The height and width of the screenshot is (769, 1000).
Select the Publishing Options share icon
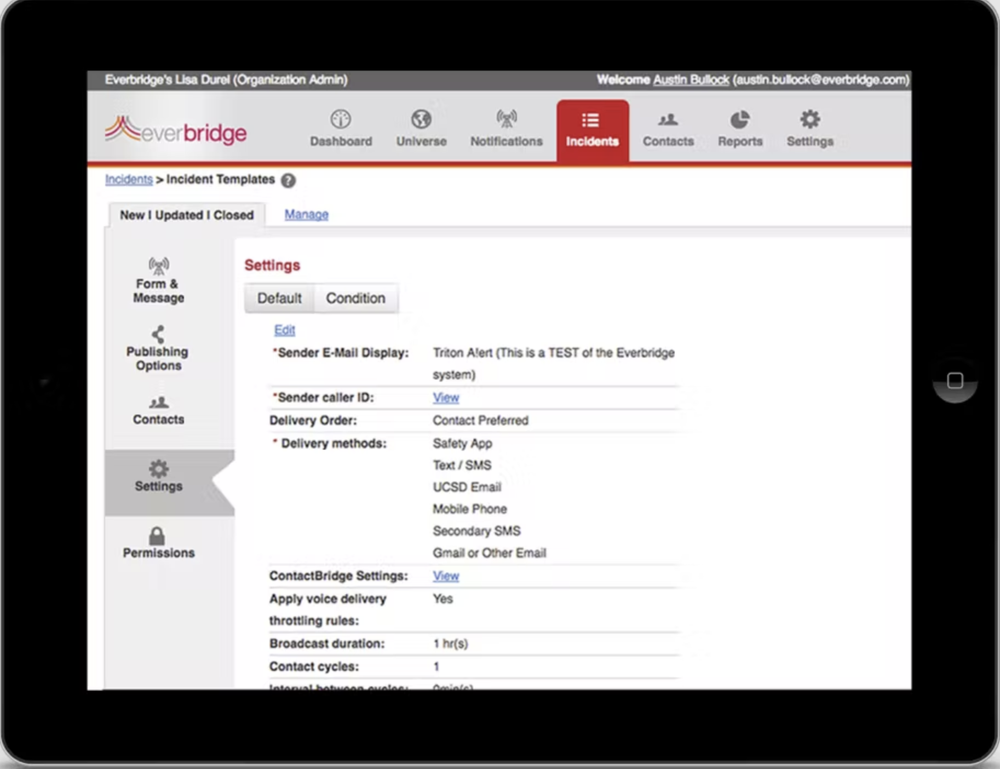(158, 334)
